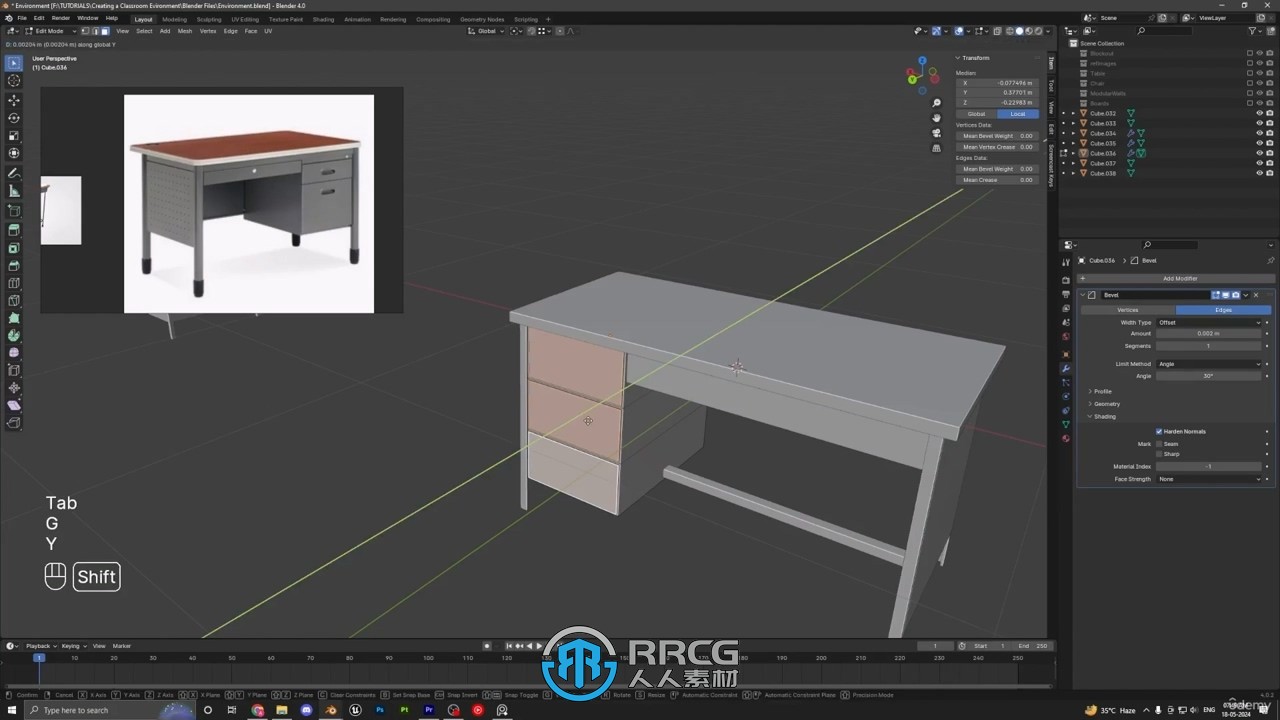Image resolution: width=1280 pixels, height=720 pixels.
Task: Open Limit Method dropdown
Action: (1209, 364)
